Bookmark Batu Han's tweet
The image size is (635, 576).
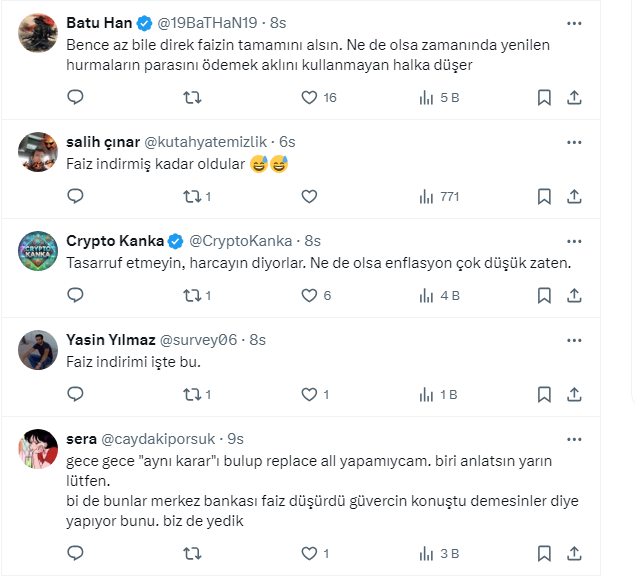click(544, 98)
